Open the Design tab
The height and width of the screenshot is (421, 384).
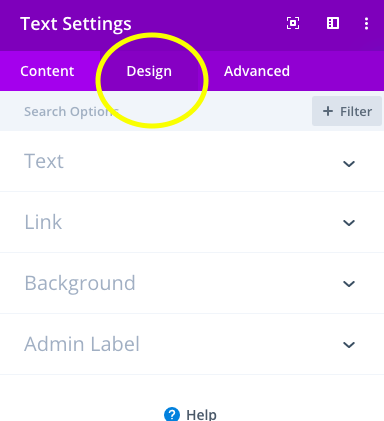pos(149,71)
